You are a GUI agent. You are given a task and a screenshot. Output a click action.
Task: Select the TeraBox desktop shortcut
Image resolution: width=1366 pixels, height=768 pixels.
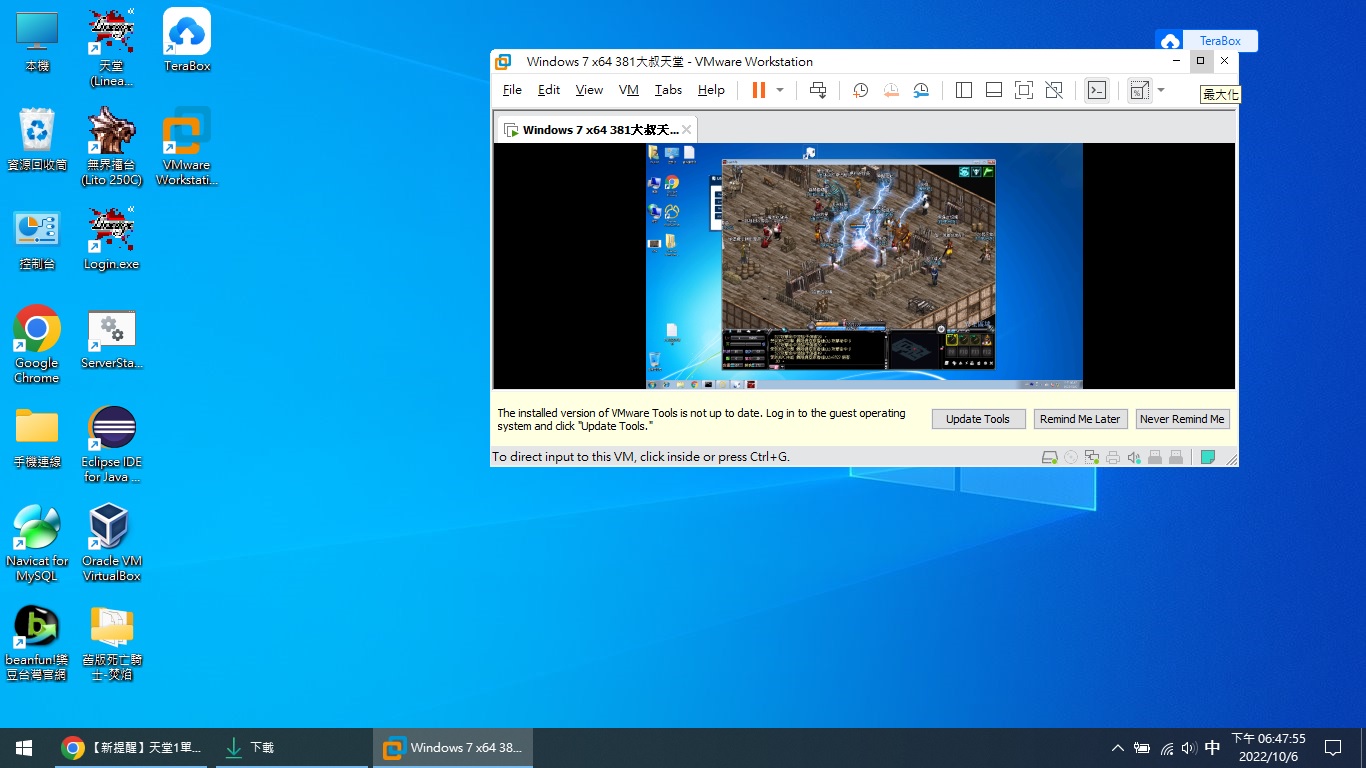187,41
